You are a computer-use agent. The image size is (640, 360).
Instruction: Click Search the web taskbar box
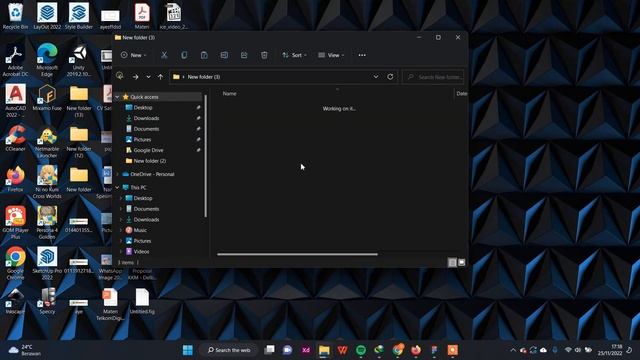[x=229, y=350]
